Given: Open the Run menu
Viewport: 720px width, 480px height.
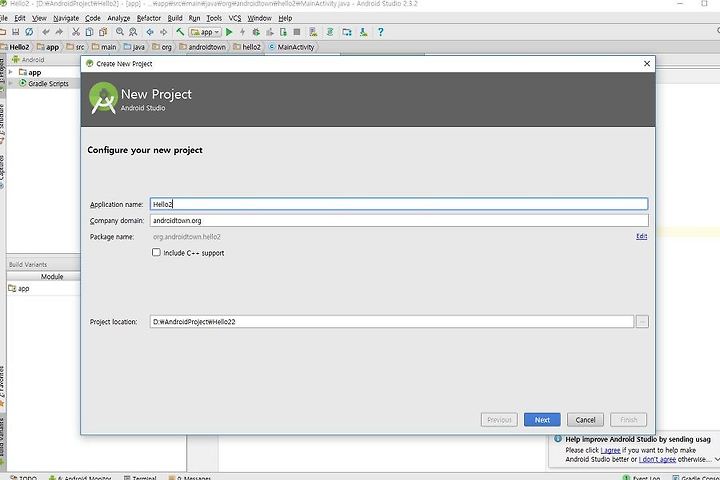Looking at the screenshot, I should click(x=194, y=18).
